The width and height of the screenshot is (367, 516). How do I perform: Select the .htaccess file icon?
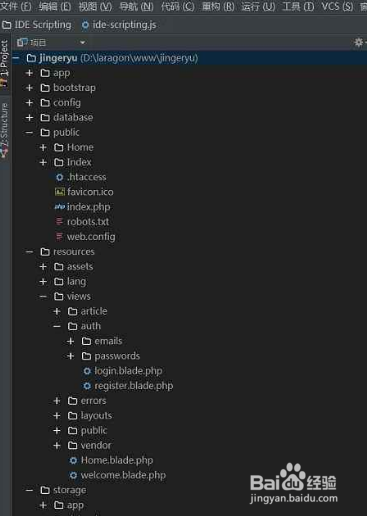point(60,177)
